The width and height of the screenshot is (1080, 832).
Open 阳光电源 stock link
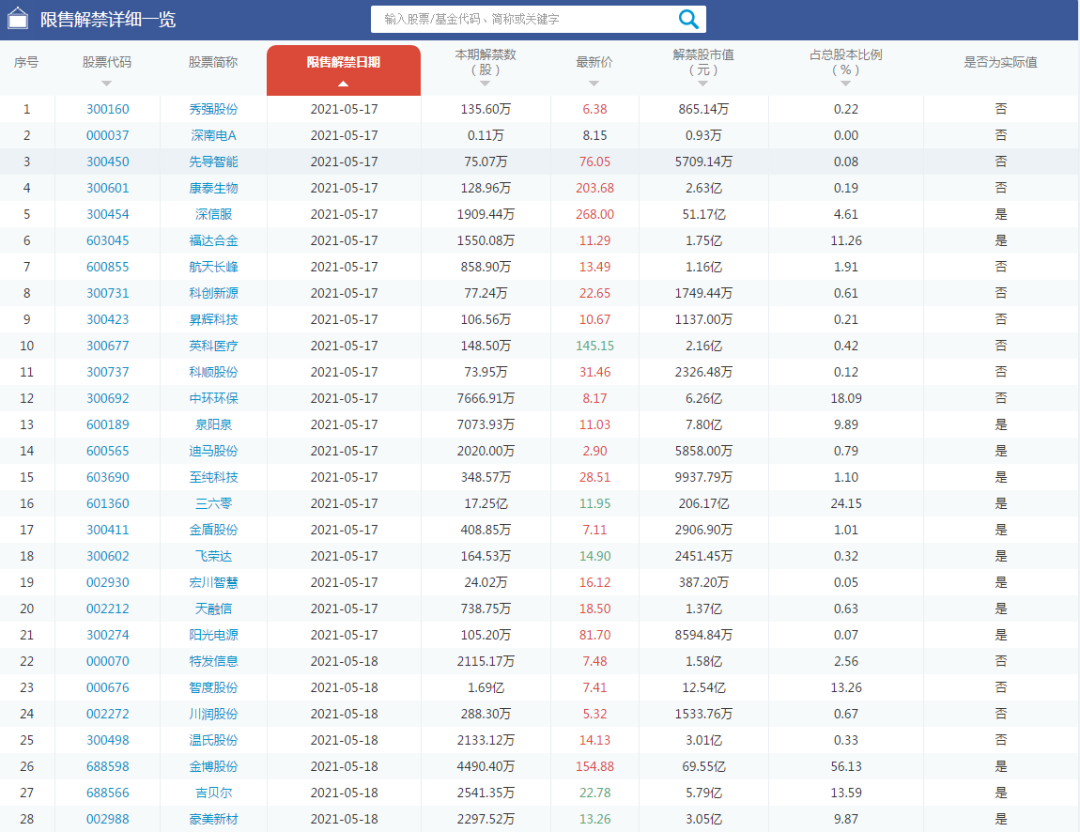tap(214, 634)
